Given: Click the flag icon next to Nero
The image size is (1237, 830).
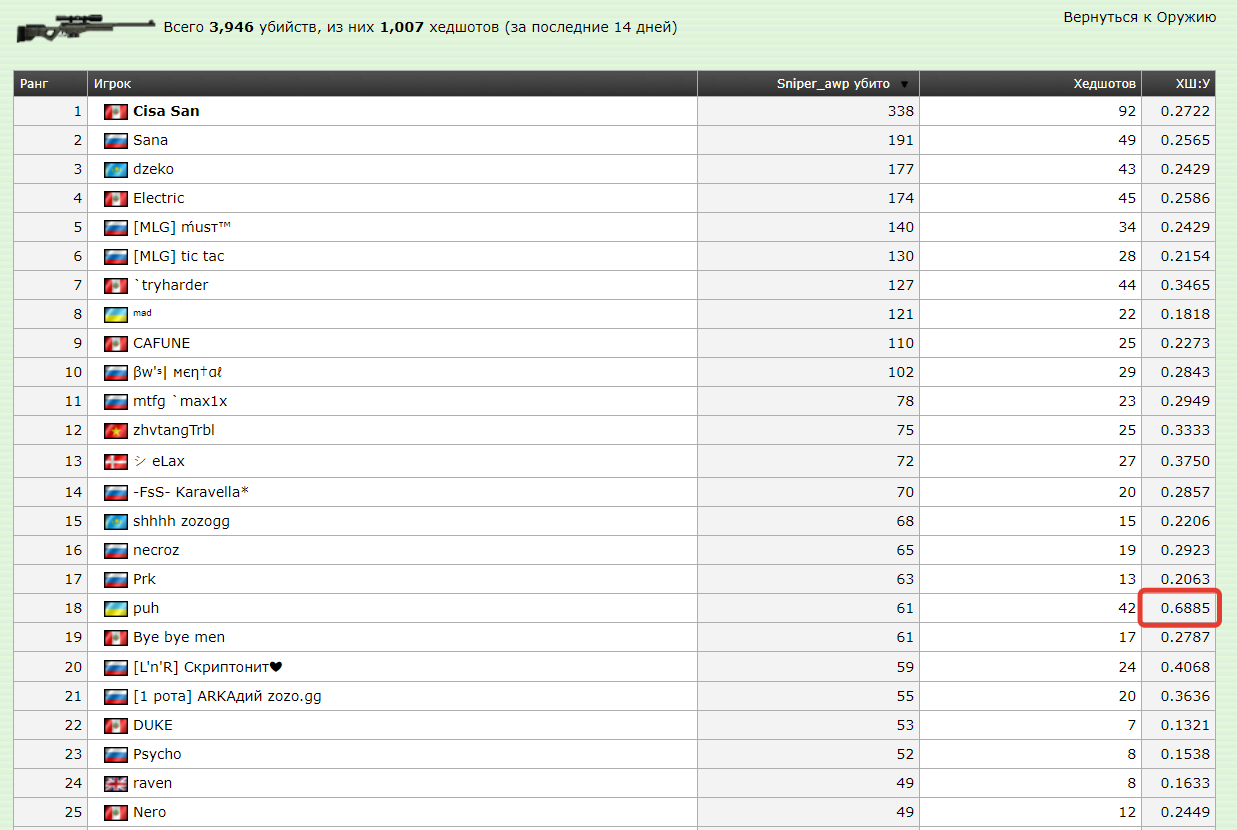Looking at the screenshot, I should tap(116, 813).
